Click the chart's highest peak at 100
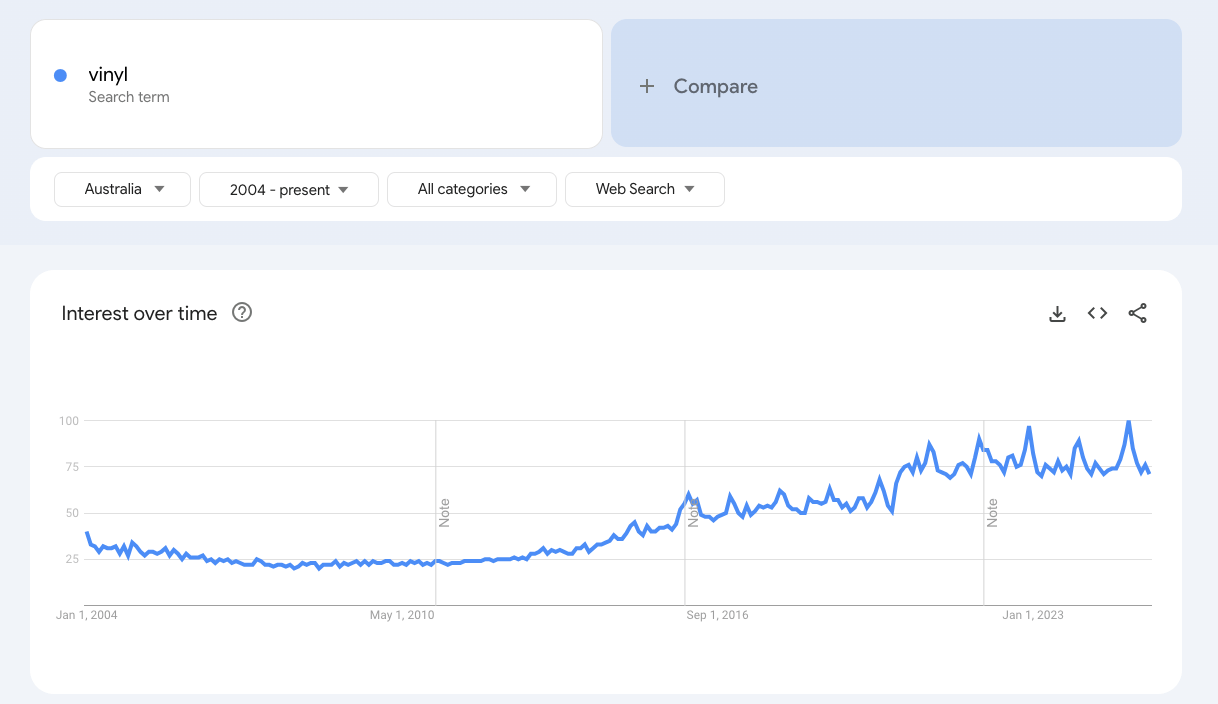This screenshot has width=1218, height=704. [x=1129, y=422]
